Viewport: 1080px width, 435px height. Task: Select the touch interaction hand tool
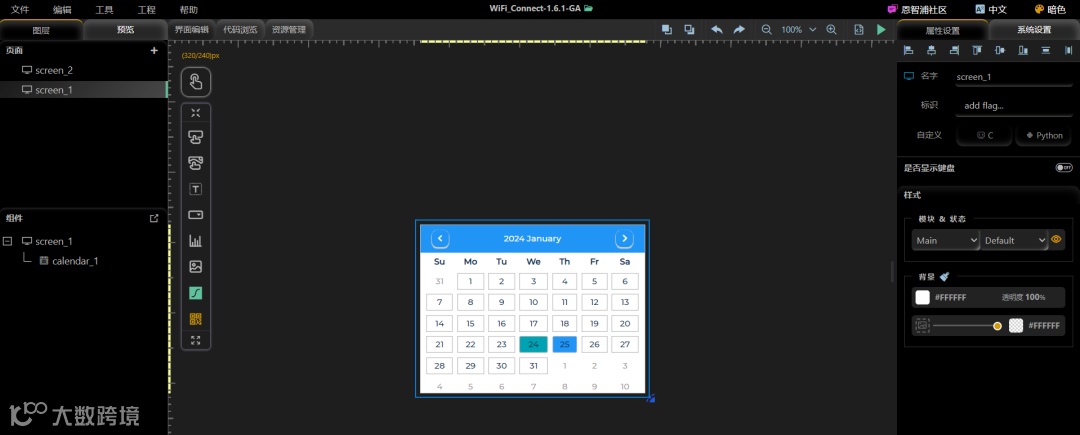click(x=196, y=82)
